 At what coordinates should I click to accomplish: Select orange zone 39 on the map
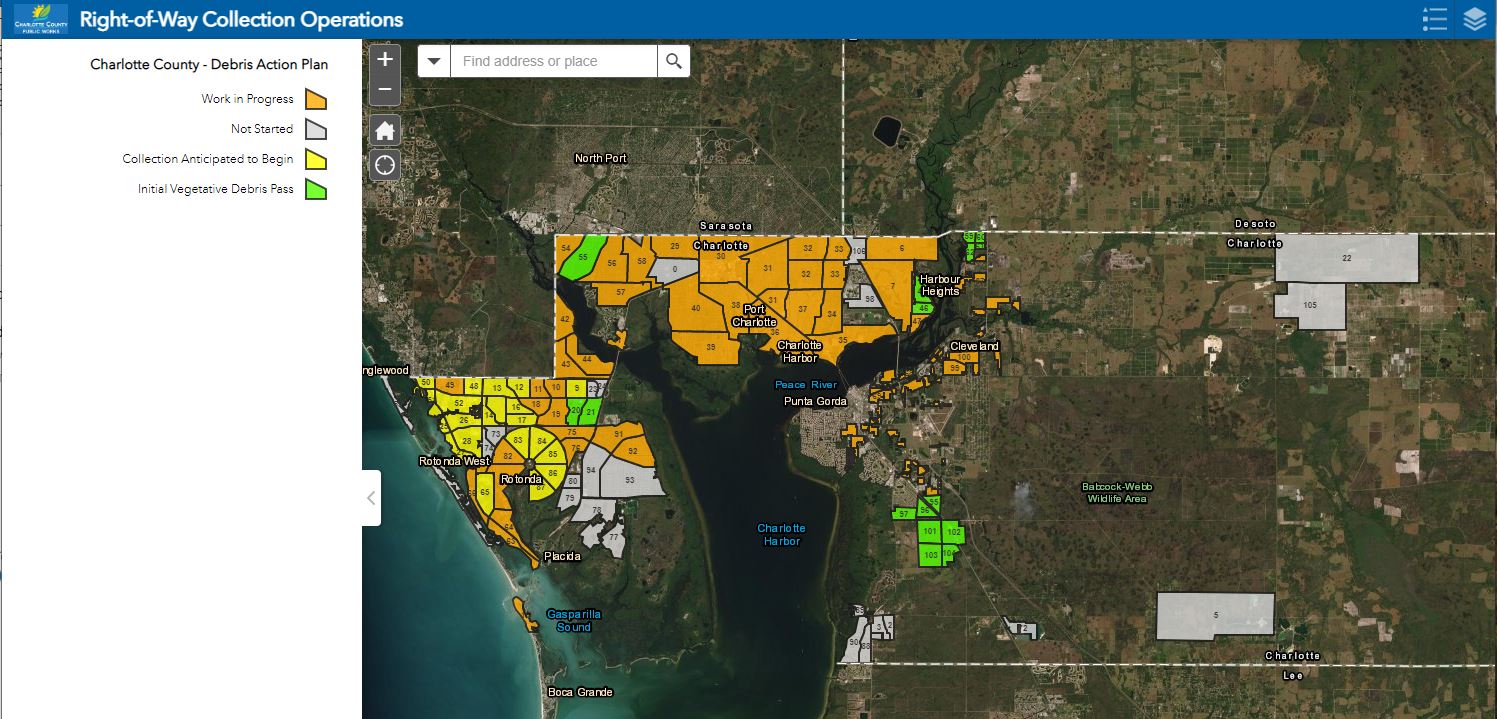pyautogui.click(x=711, y=346)
